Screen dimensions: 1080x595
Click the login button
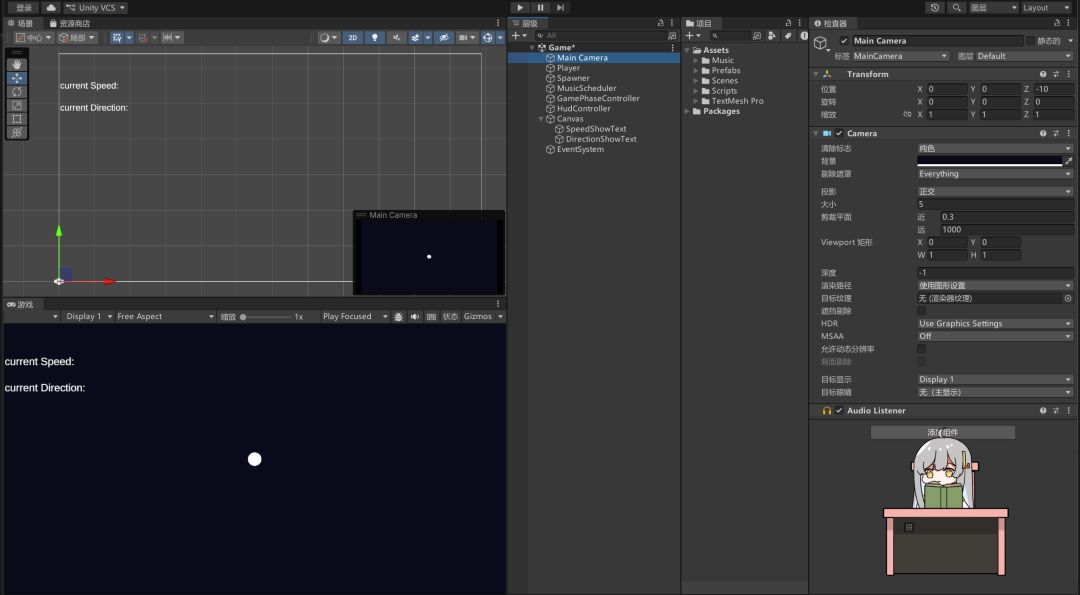[x=23, y=8]
